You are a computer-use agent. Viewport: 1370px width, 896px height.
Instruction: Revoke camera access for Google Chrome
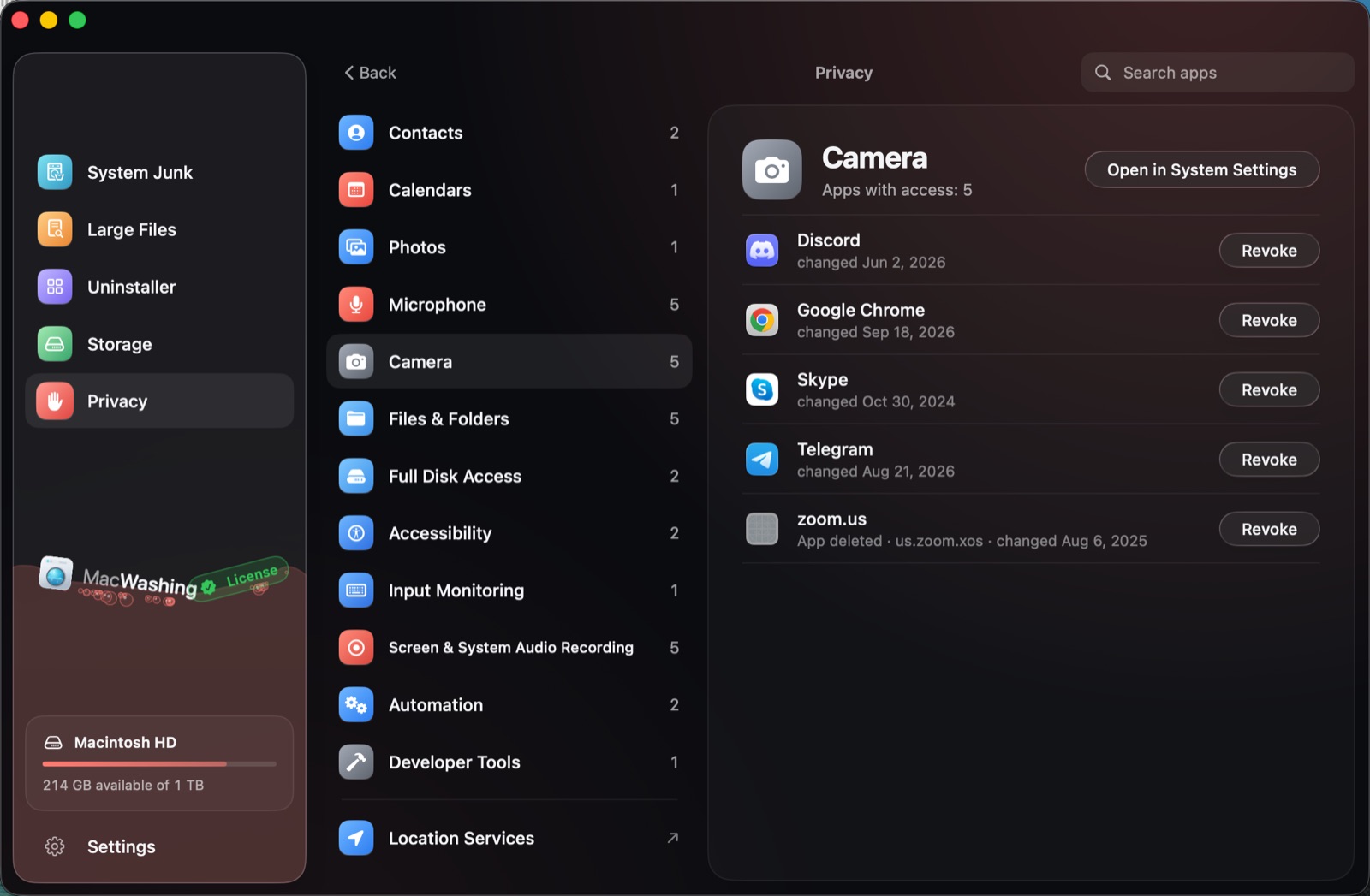[1269, 320]
